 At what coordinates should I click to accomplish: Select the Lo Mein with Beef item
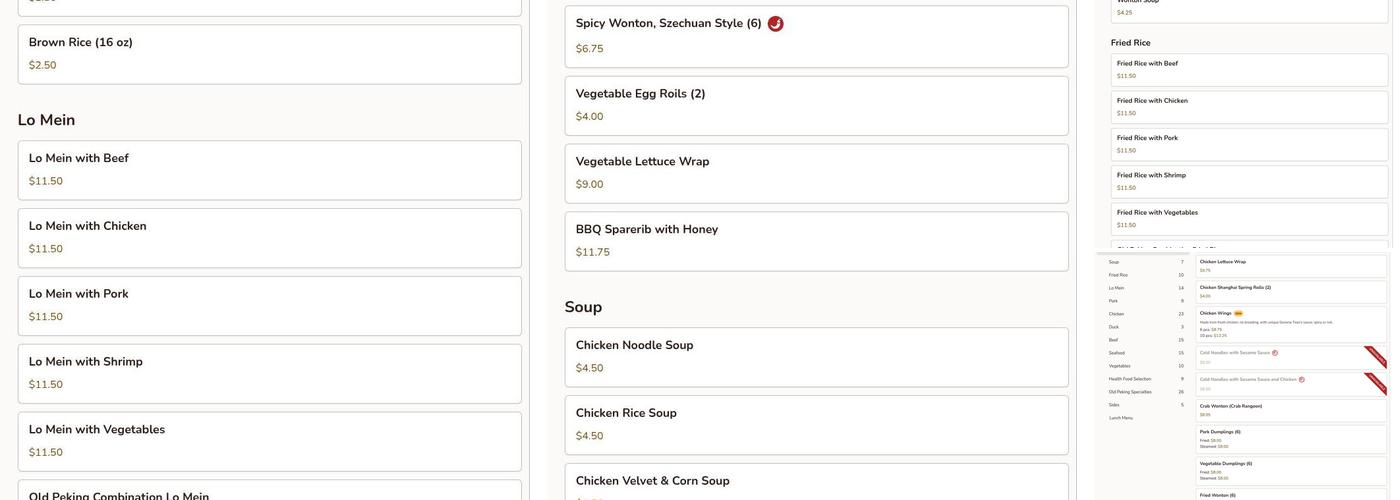[x=269, y=170]
